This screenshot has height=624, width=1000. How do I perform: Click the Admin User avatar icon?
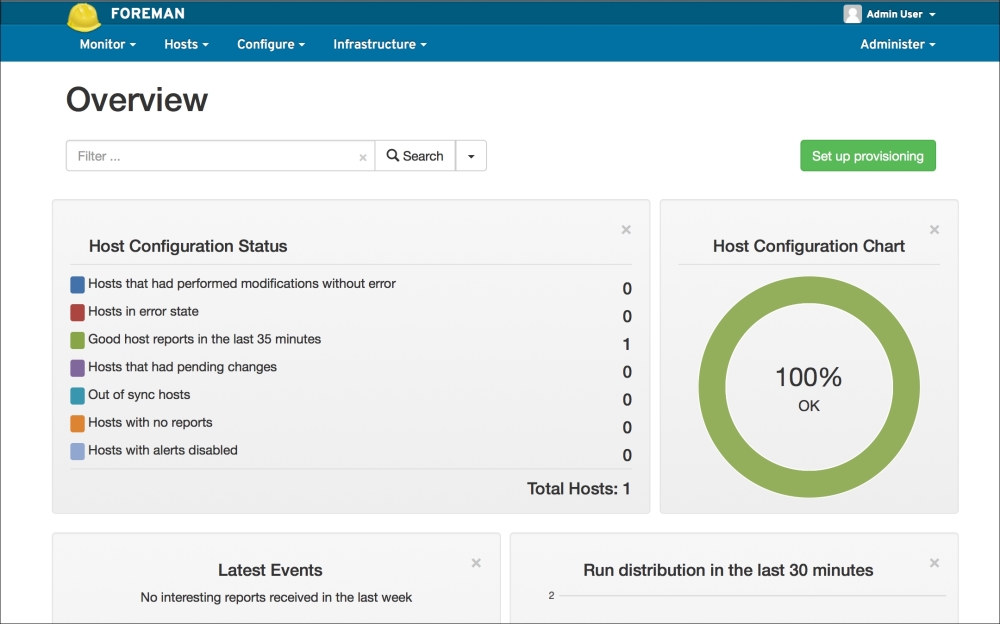coord(852,14)
